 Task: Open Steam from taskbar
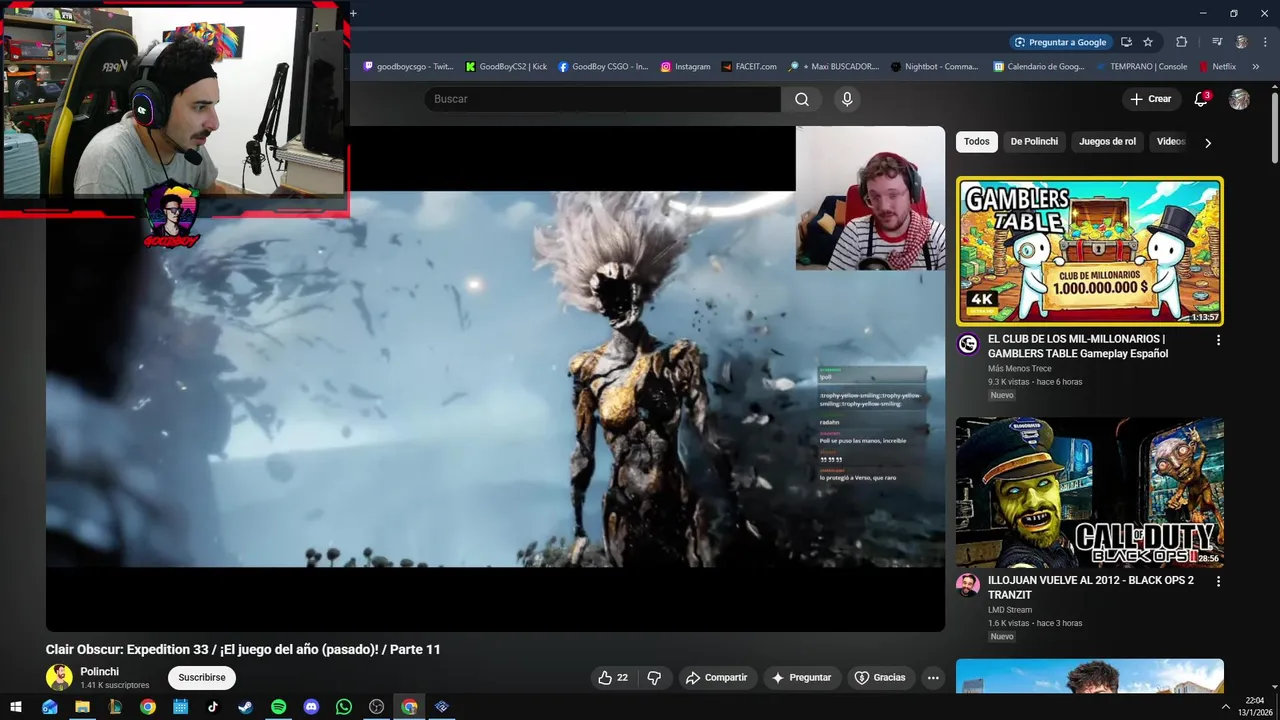point(245,707)
